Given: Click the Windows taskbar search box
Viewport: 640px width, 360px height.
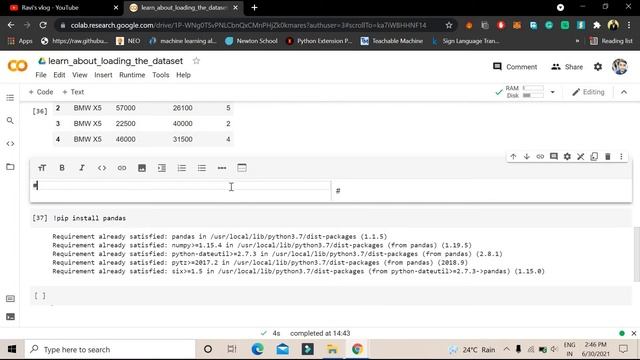Looking at the screenshot, I should pyautogui.click(x=110, y=349).
